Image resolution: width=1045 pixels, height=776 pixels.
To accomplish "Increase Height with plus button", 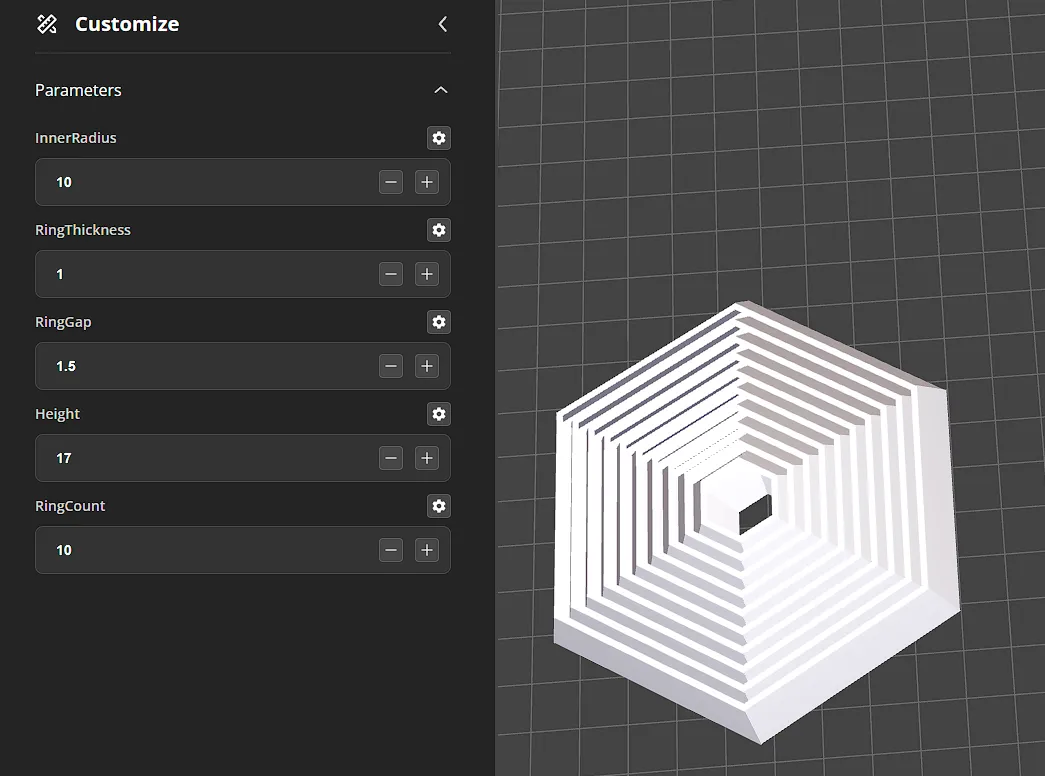I will [x=427, y=458].
